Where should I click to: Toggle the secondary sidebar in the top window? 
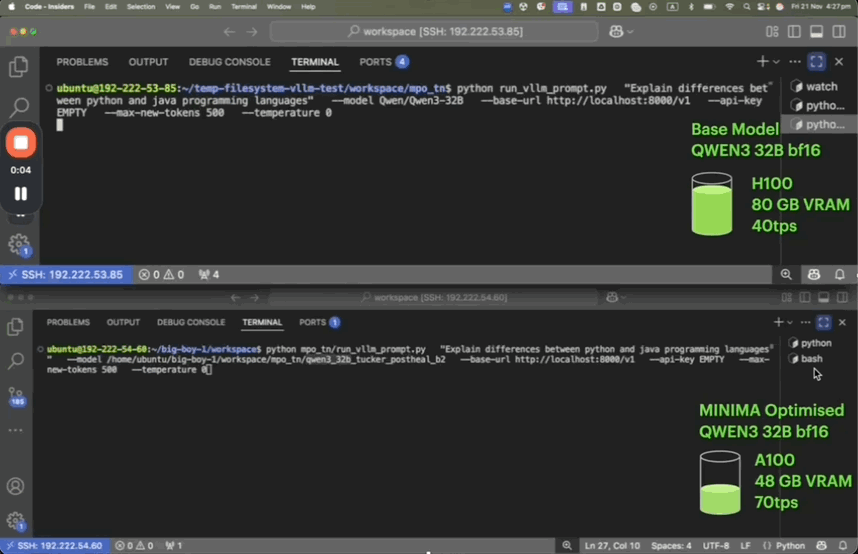point(839,32)
